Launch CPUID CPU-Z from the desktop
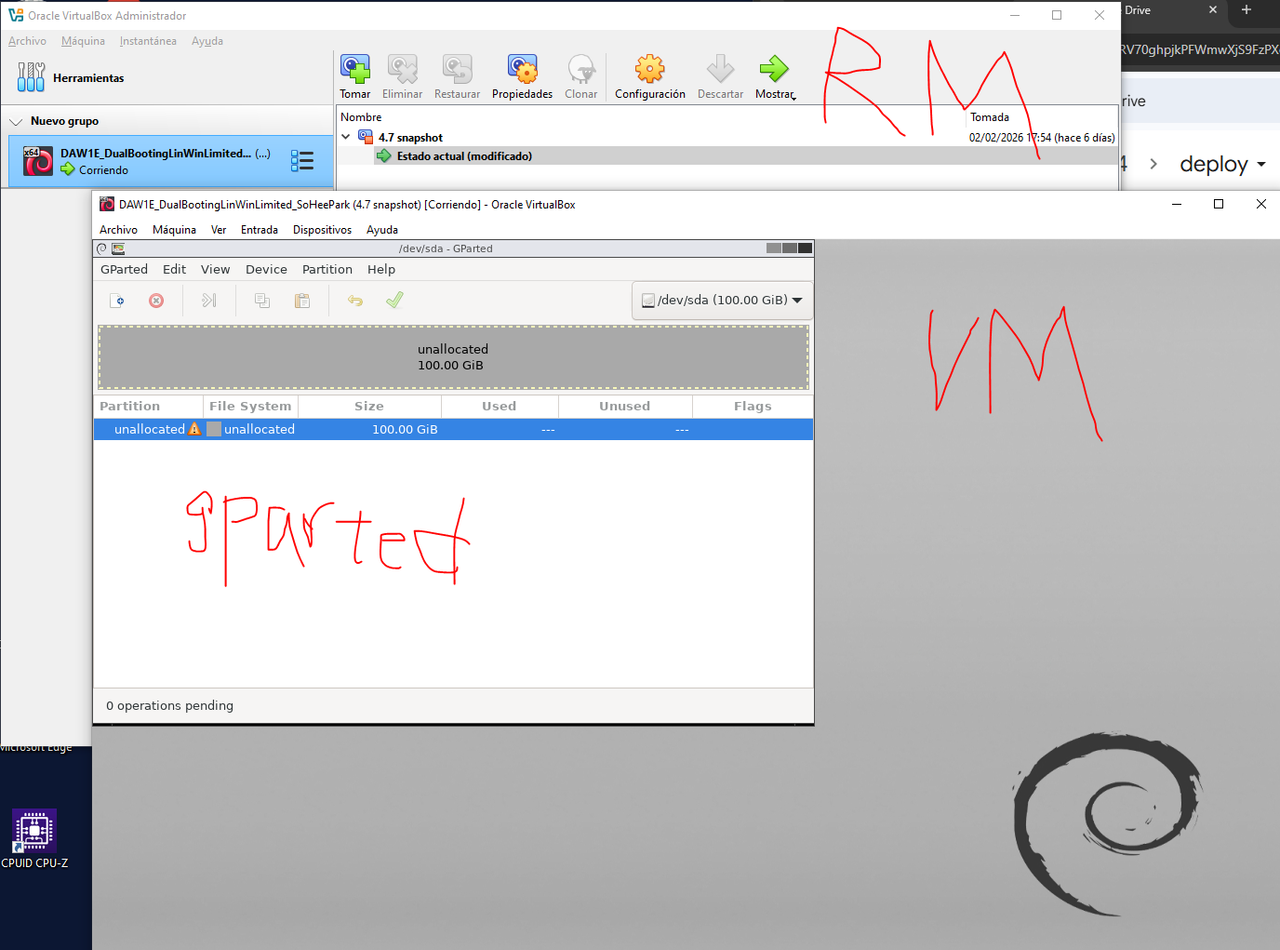Screen dimensions: 1280x950 tap(34, 831)
